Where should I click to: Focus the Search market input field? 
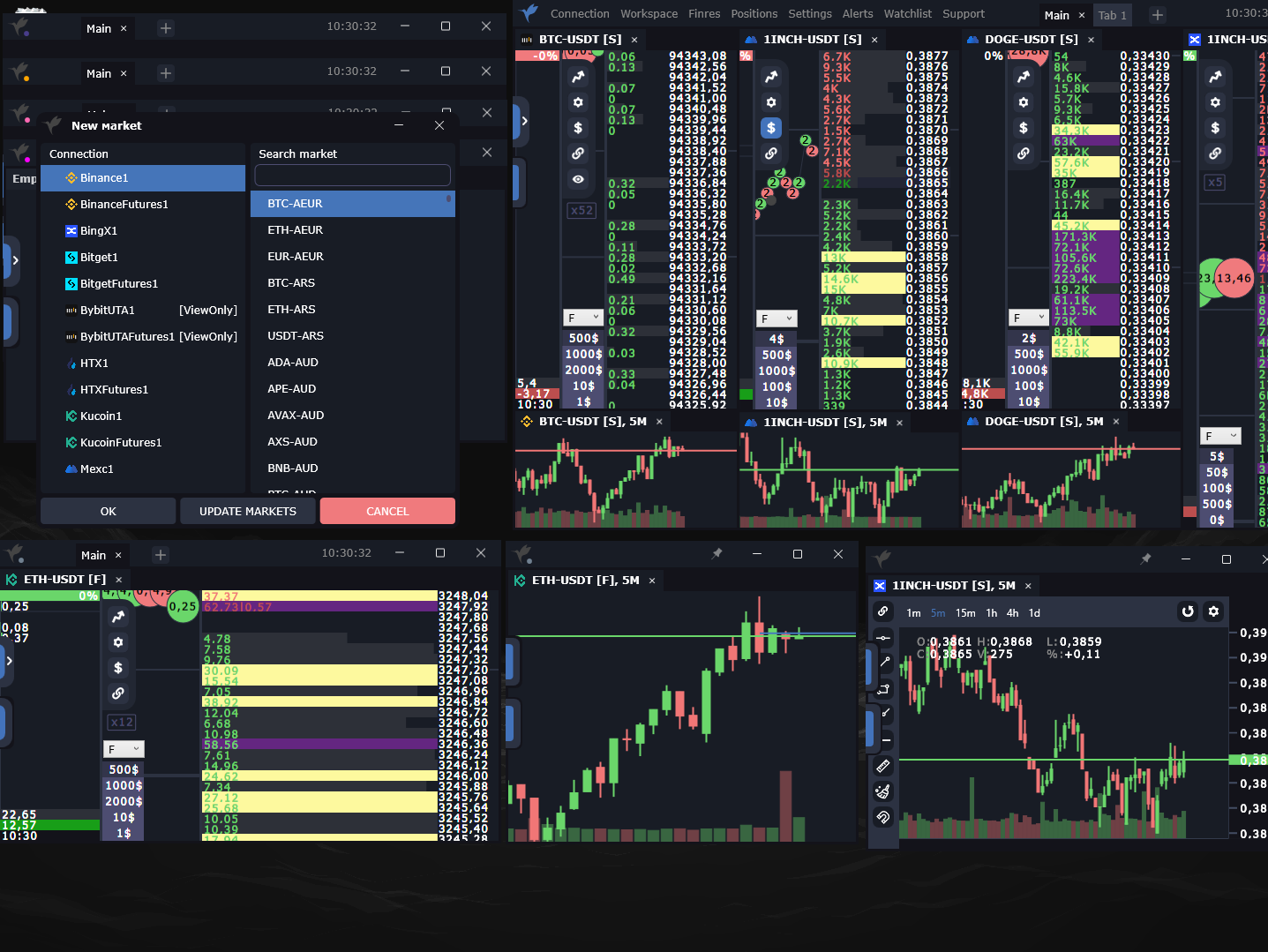coord(353,176)
